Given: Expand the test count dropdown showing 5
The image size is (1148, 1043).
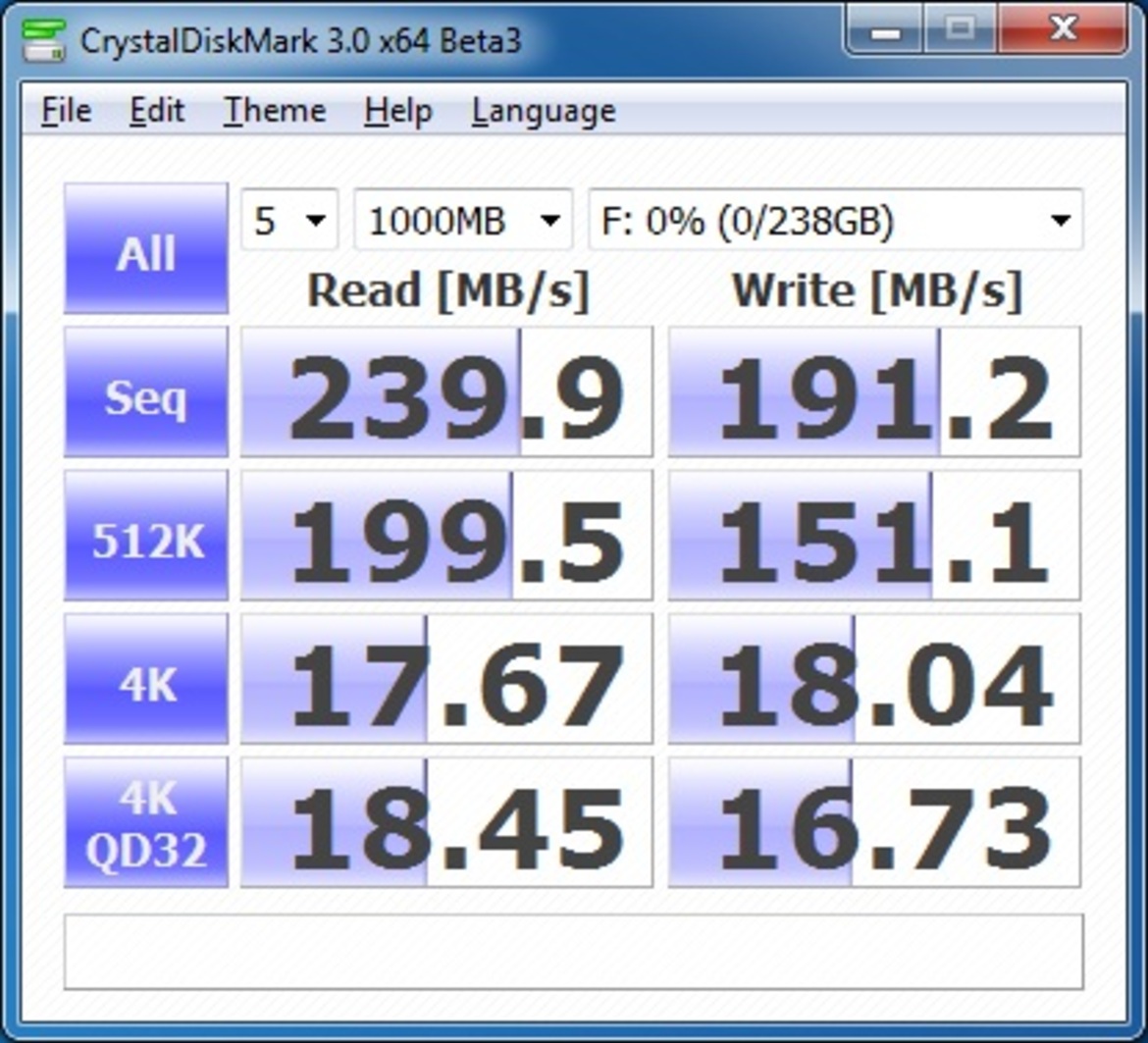Looking at the screenshot, I should [289, 220].
